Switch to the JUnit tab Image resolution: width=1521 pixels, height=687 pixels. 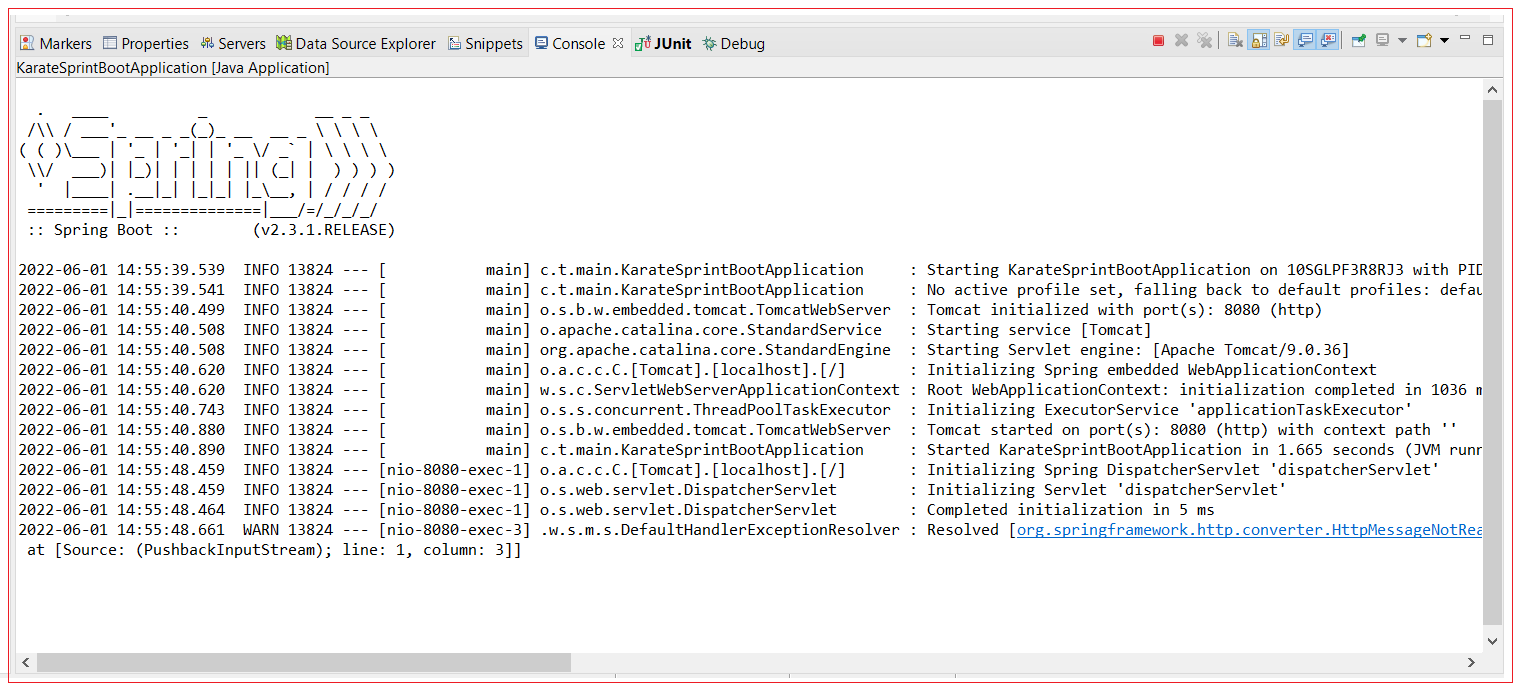click(x=663, y=43)
